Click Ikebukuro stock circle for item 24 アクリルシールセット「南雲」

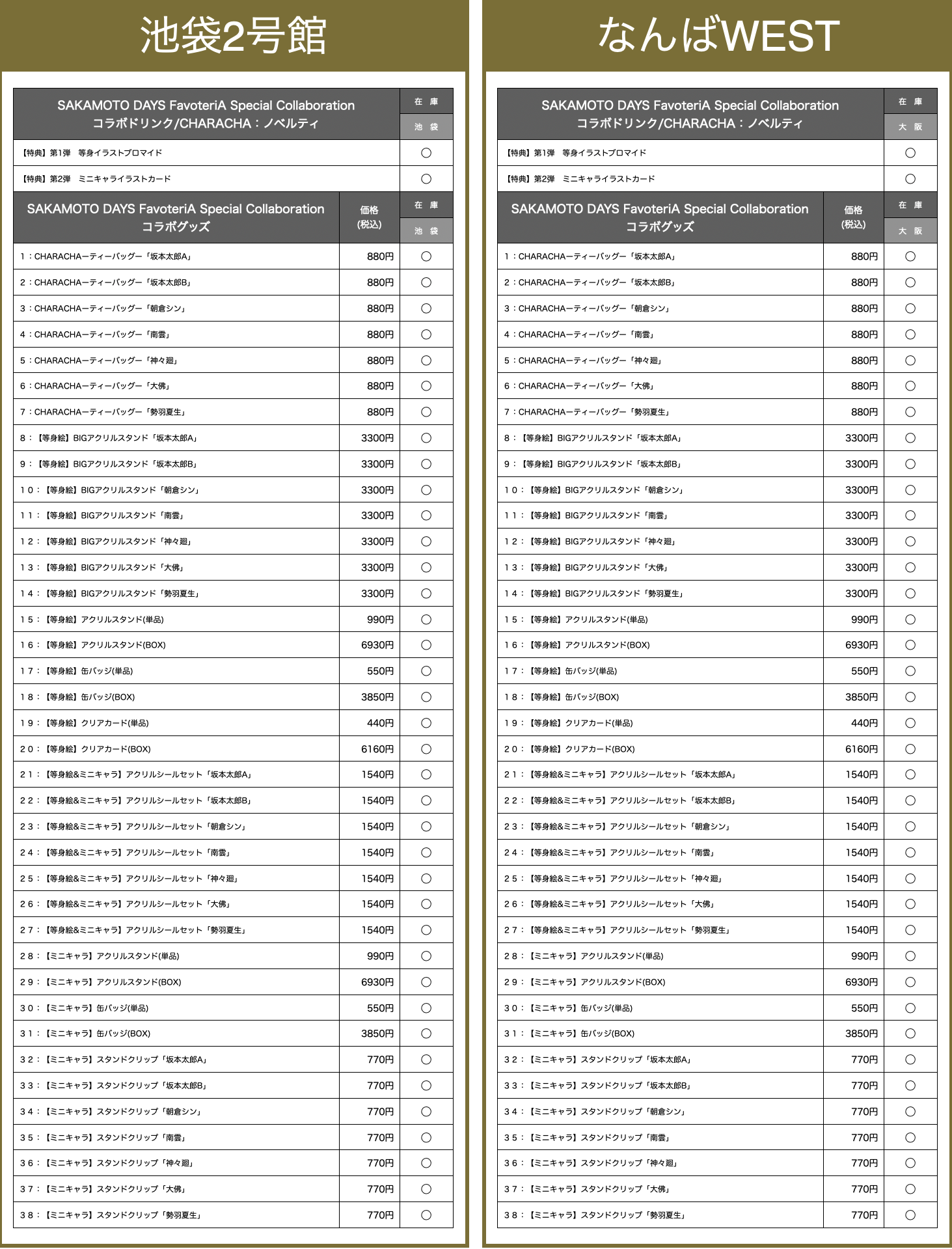(x=426, y=853)
